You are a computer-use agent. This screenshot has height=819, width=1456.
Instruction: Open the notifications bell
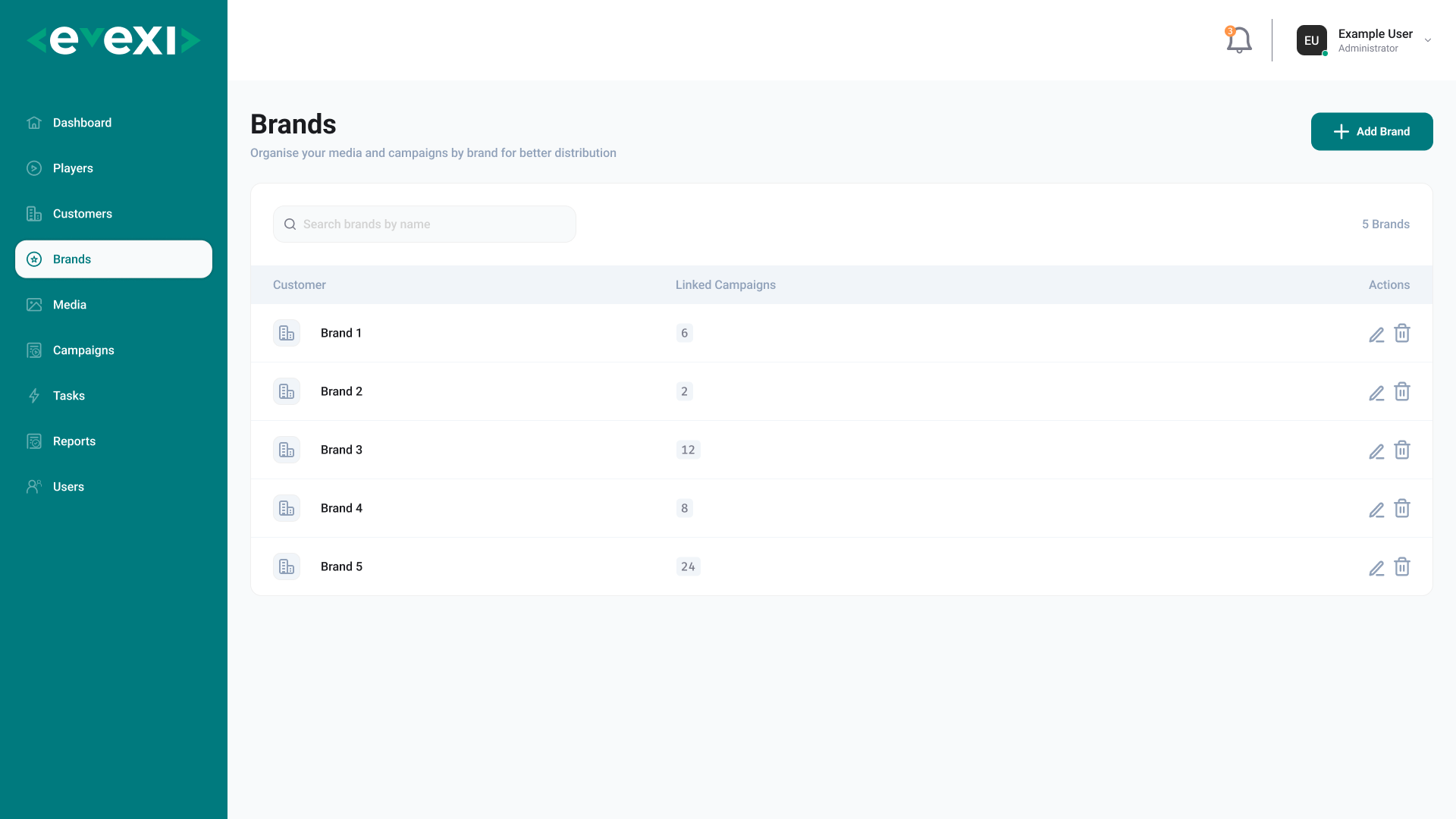click(1238, 40)
